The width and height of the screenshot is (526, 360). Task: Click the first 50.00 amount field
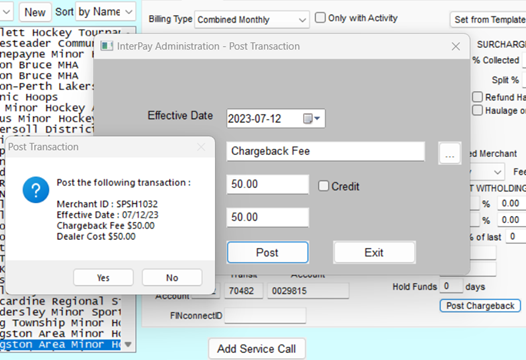pyautogui.click(x=267, y=184)
